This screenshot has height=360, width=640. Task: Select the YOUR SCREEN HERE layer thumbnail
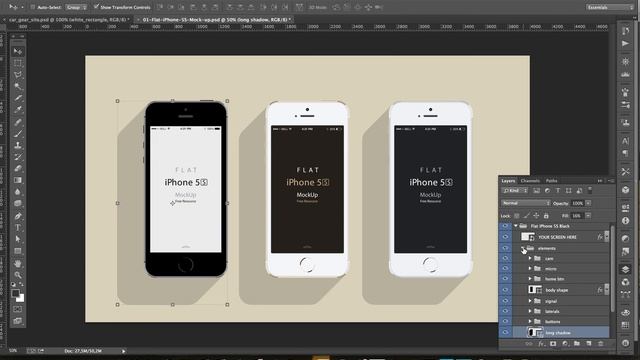528,237
